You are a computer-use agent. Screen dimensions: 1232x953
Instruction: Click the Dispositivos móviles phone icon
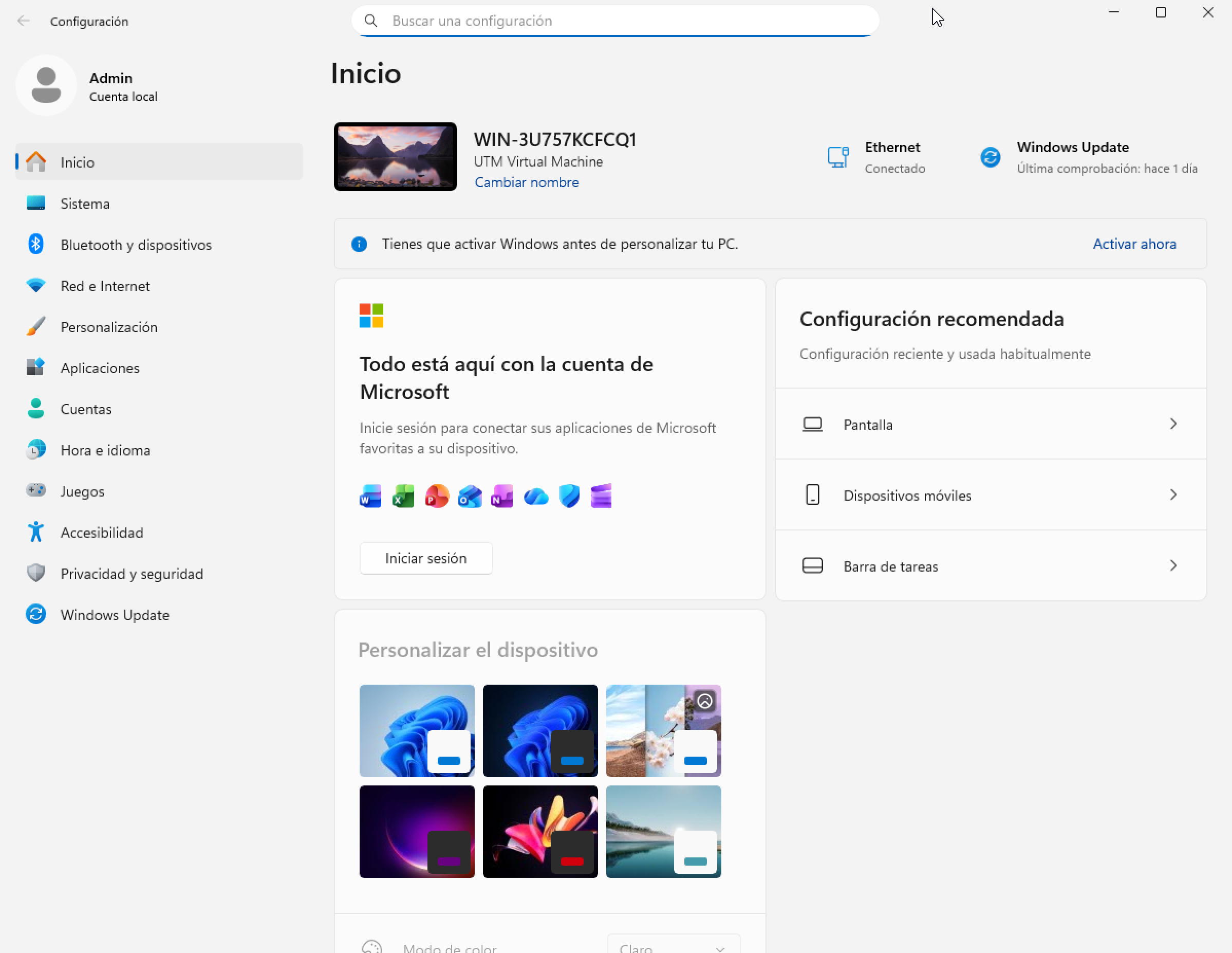(812, 495)
